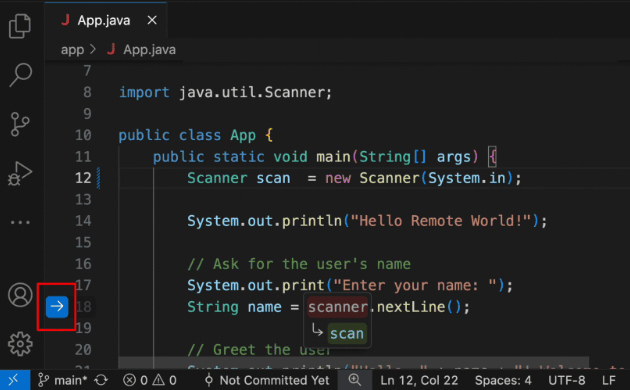Click the breadcrumb chevron after app

pyautogui.click(x=93, y=49)
